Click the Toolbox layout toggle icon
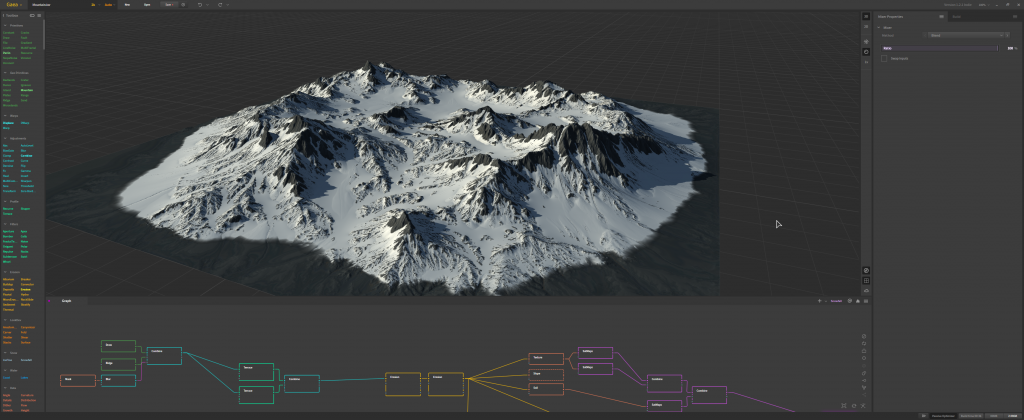The height and width of the screenshot is (420, 1024). pos(32,15)
